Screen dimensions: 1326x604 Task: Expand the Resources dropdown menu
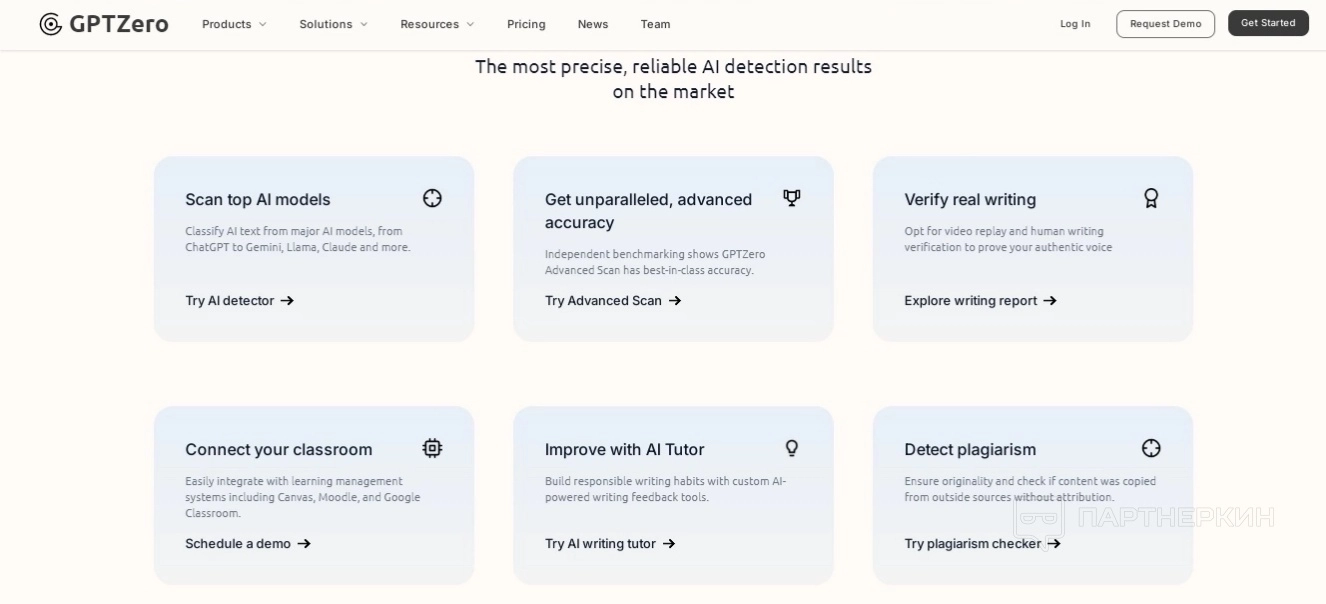pyautogui.click(x=437, y=24)
